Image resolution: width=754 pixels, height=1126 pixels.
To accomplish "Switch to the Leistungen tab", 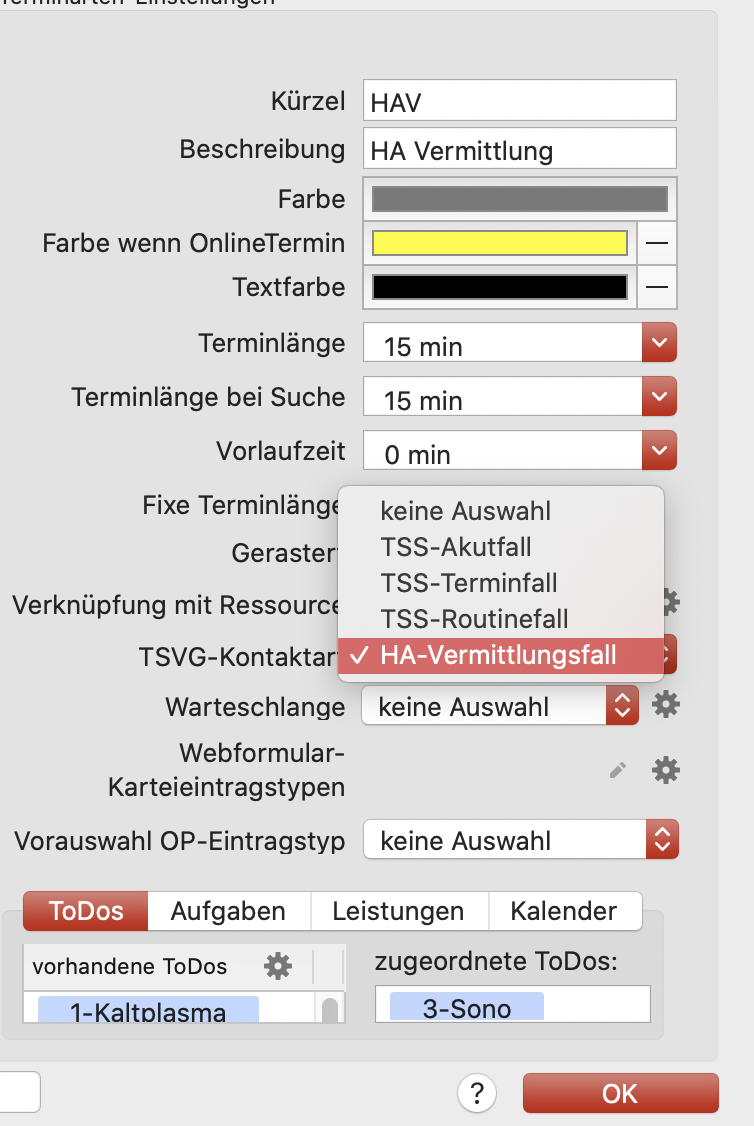I will 398,911.
